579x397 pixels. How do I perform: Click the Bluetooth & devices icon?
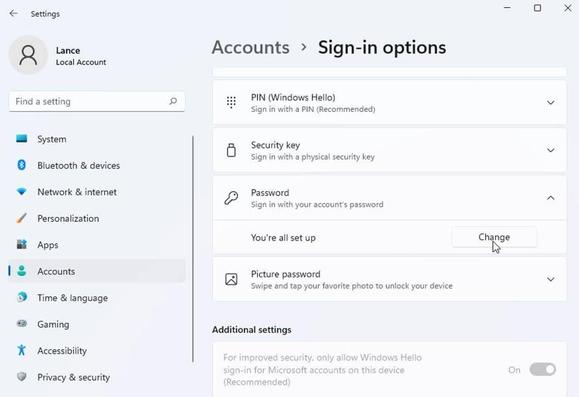[22, 165]
